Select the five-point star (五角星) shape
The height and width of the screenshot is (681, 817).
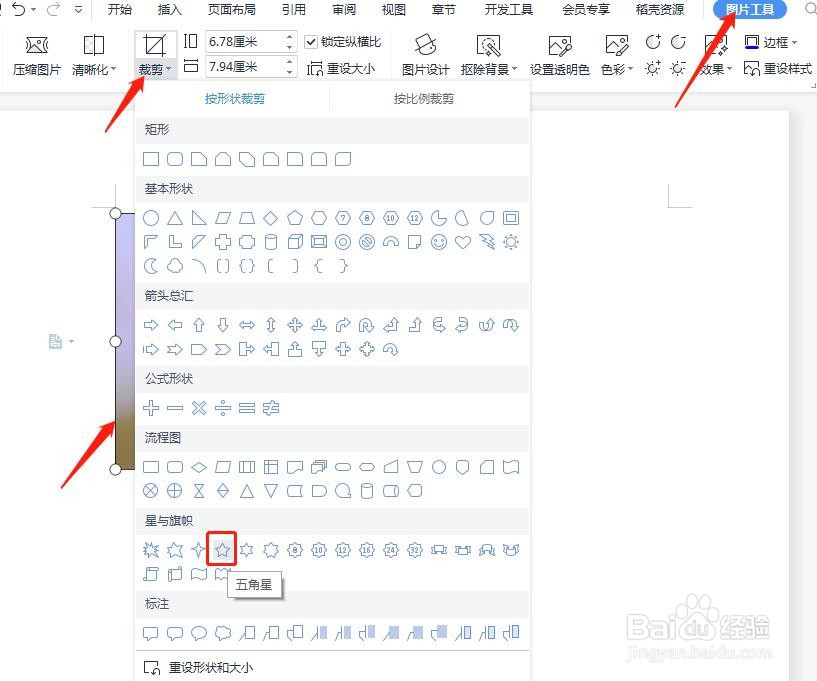click(x=222, y=549)
